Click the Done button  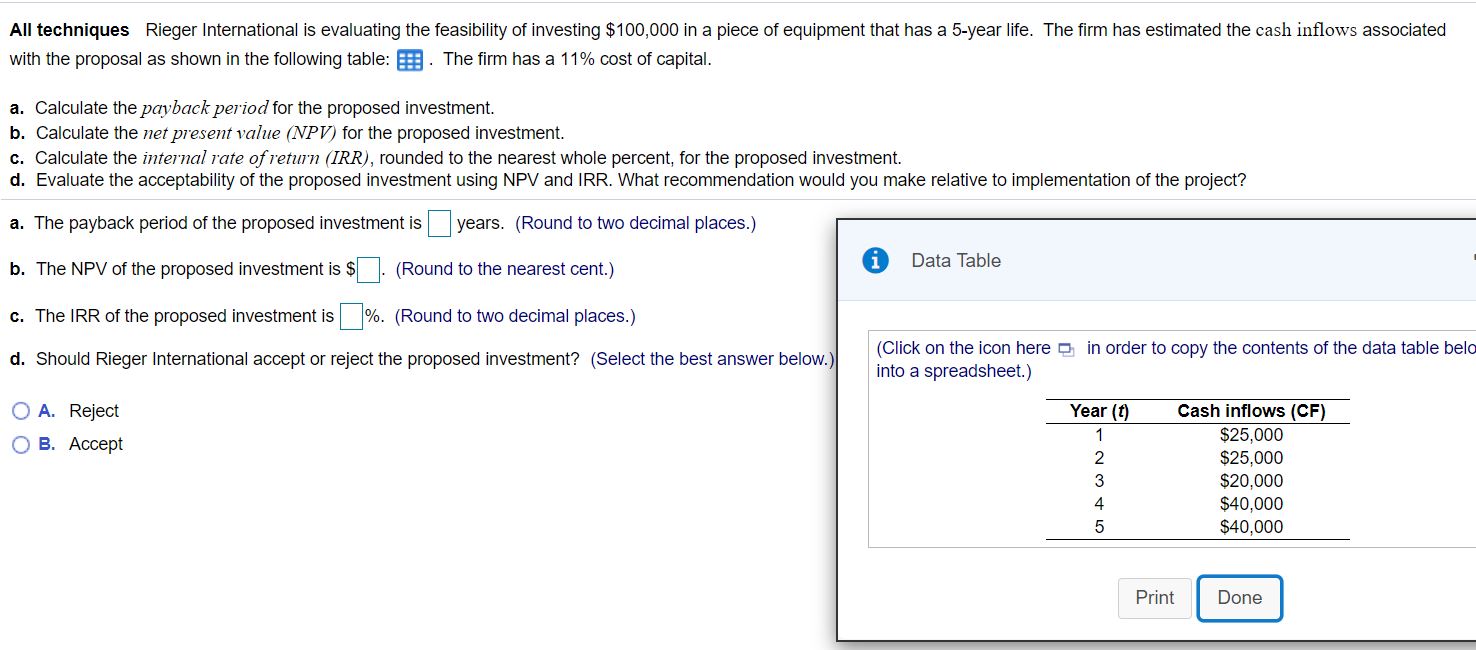(x=1239, y=598)
